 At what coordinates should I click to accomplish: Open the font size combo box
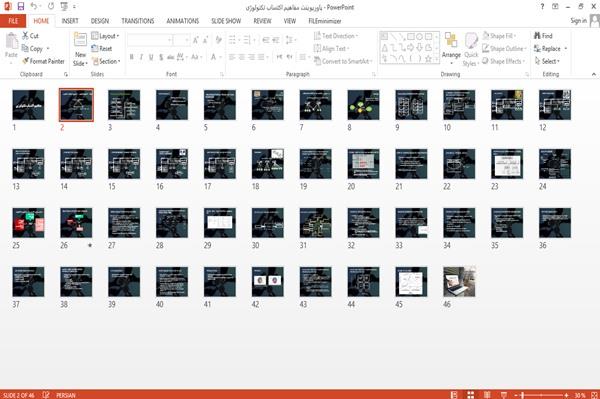(181, 40)
